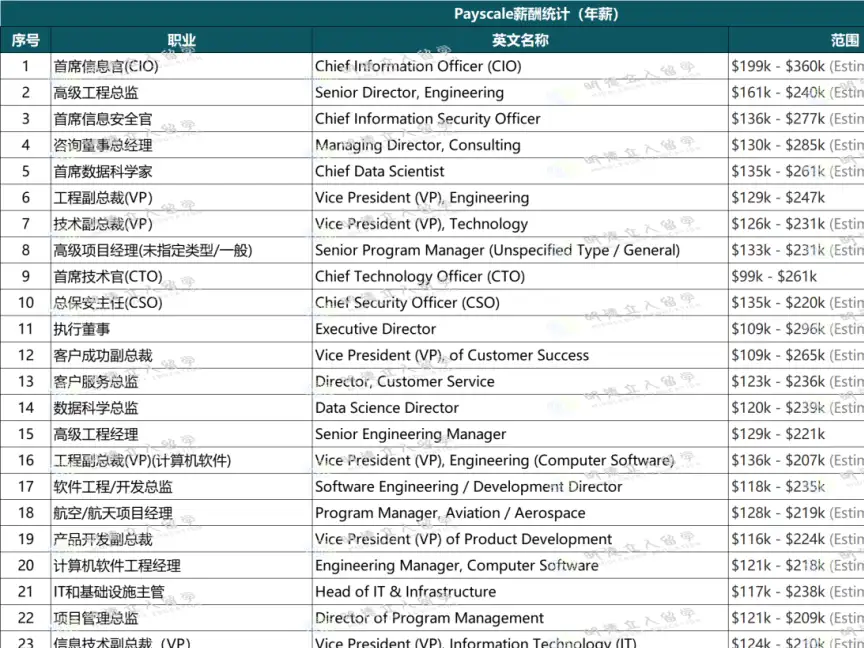Click "Vice President (VP), Technology" cell

[x=520, y=224]
